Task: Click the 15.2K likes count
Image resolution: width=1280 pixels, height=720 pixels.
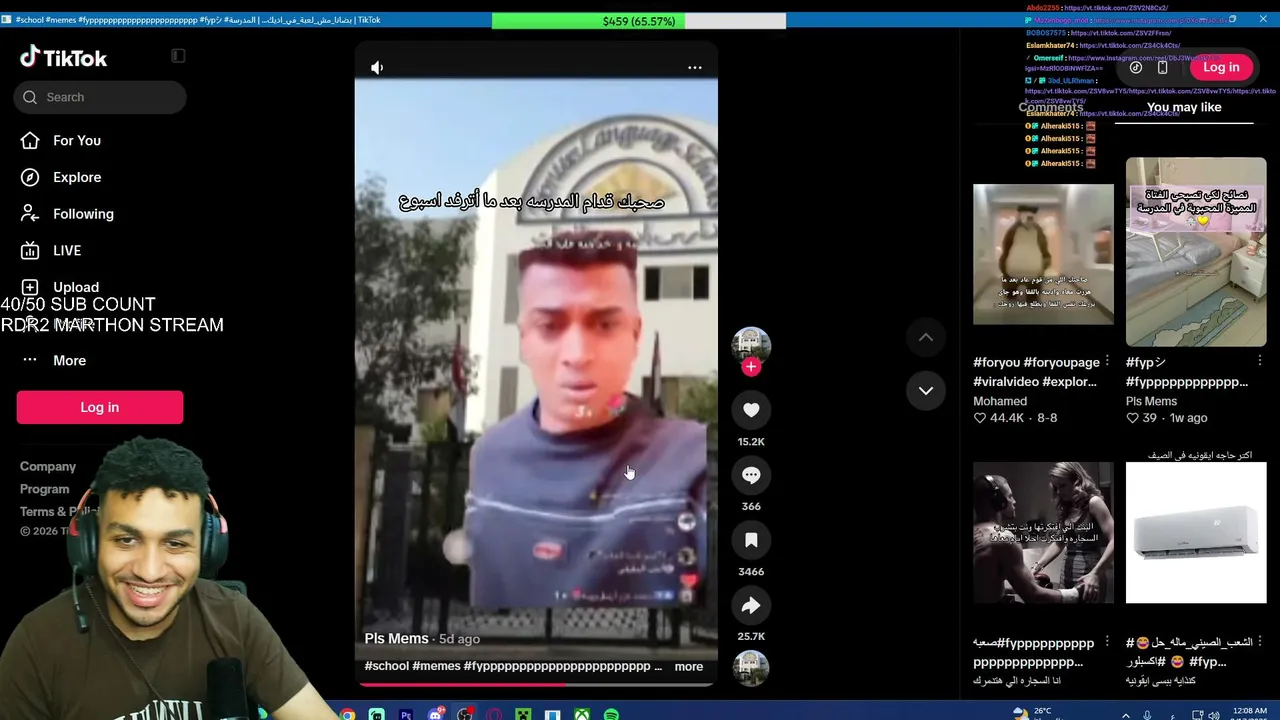Action: [x=751, y=442]
